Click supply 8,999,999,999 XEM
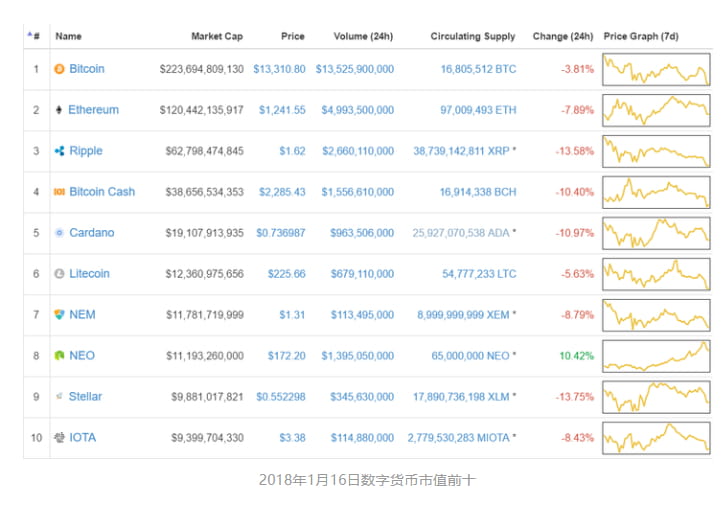This screenshot has height=530, width=726. point(463,315)
